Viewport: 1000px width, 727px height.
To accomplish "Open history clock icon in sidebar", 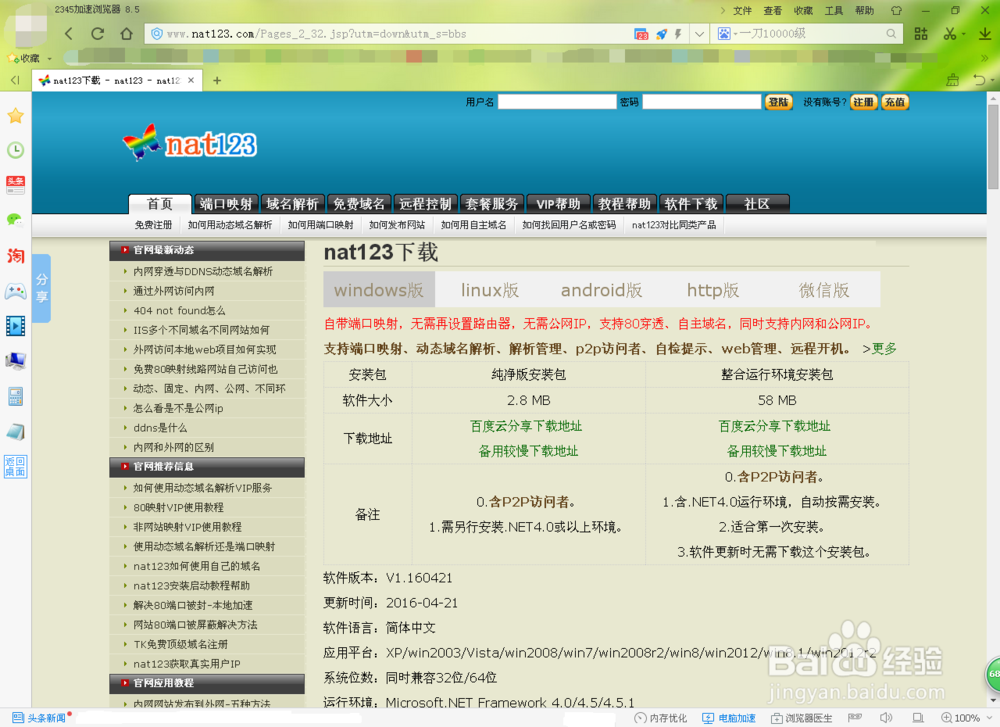I will 15,151.
